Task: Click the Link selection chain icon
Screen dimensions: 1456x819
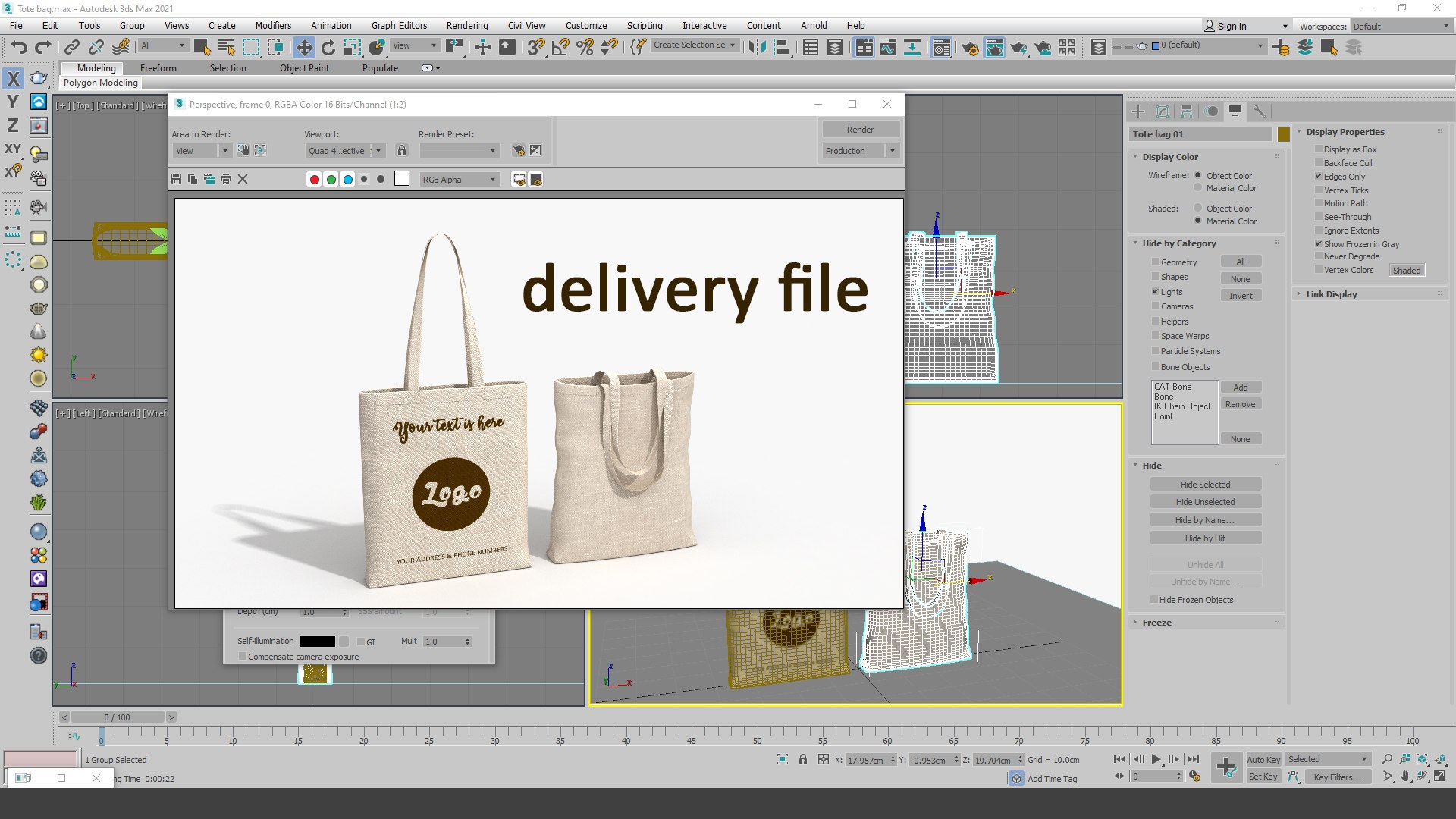Action: point(71,48)
